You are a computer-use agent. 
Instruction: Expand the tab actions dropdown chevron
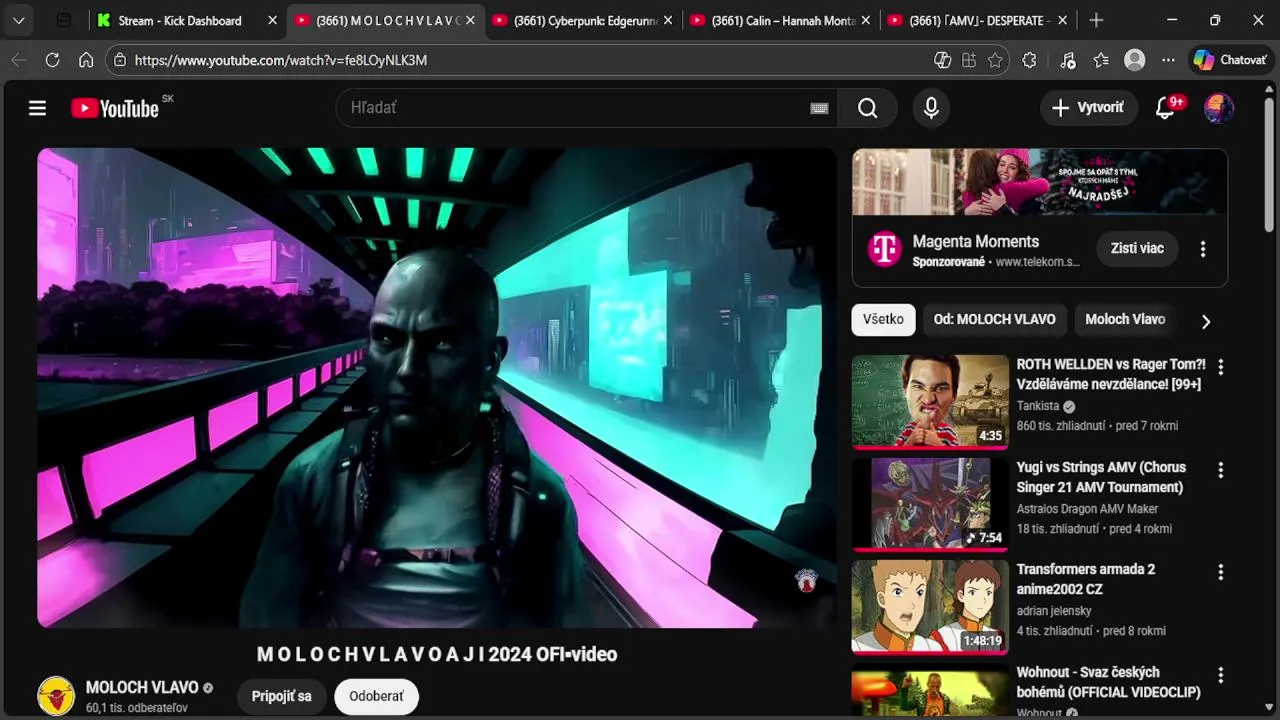(18, 20)
